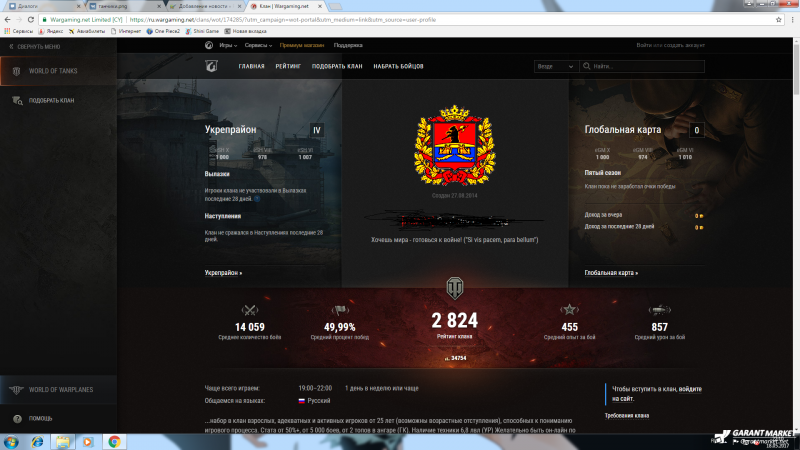Click the flag win rate icon
800x450 pixels.
click(x=339, y=310)
